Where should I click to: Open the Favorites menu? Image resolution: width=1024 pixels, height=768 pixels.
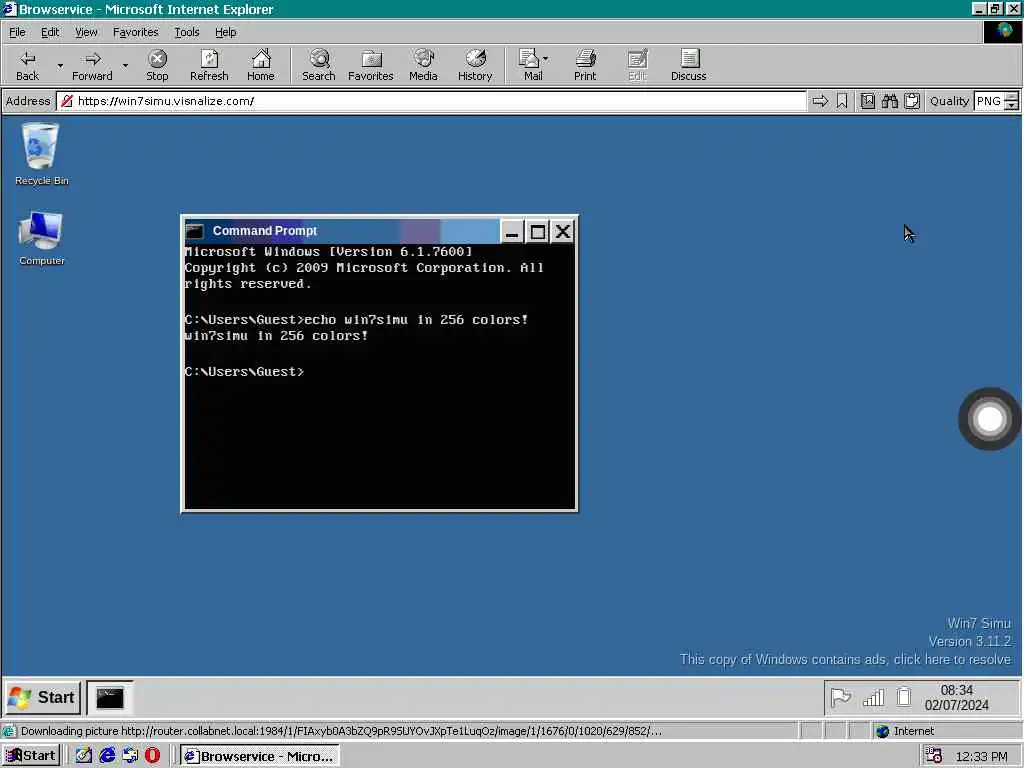click(x=135, y=32)
